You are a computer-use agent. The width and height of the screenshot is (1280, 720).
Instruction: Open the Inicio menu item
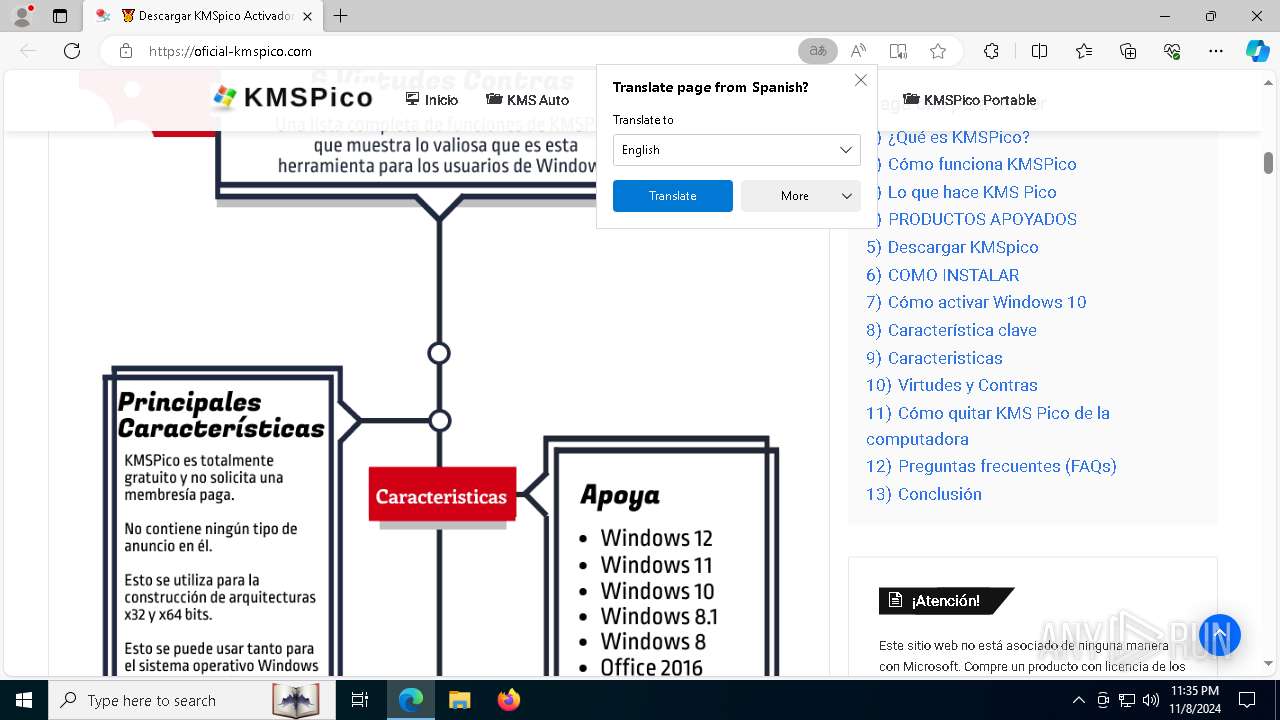[432, 100]
